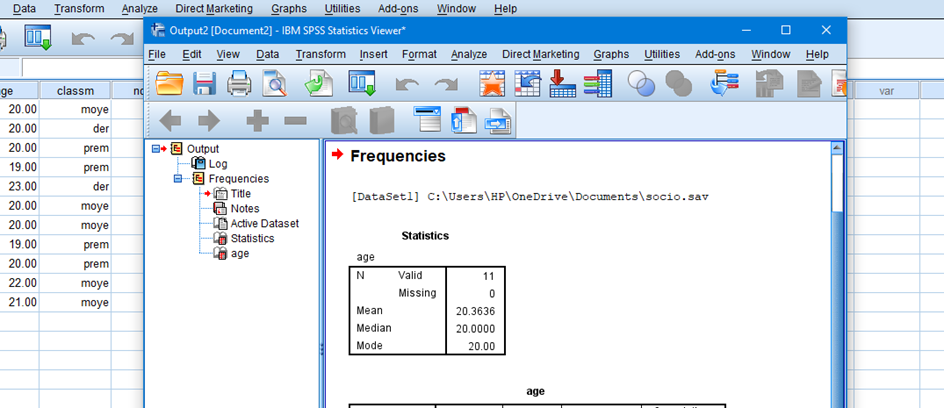Click the Print icon in the Viewer toolbar

pyautogui.click(x=238, y=85)
